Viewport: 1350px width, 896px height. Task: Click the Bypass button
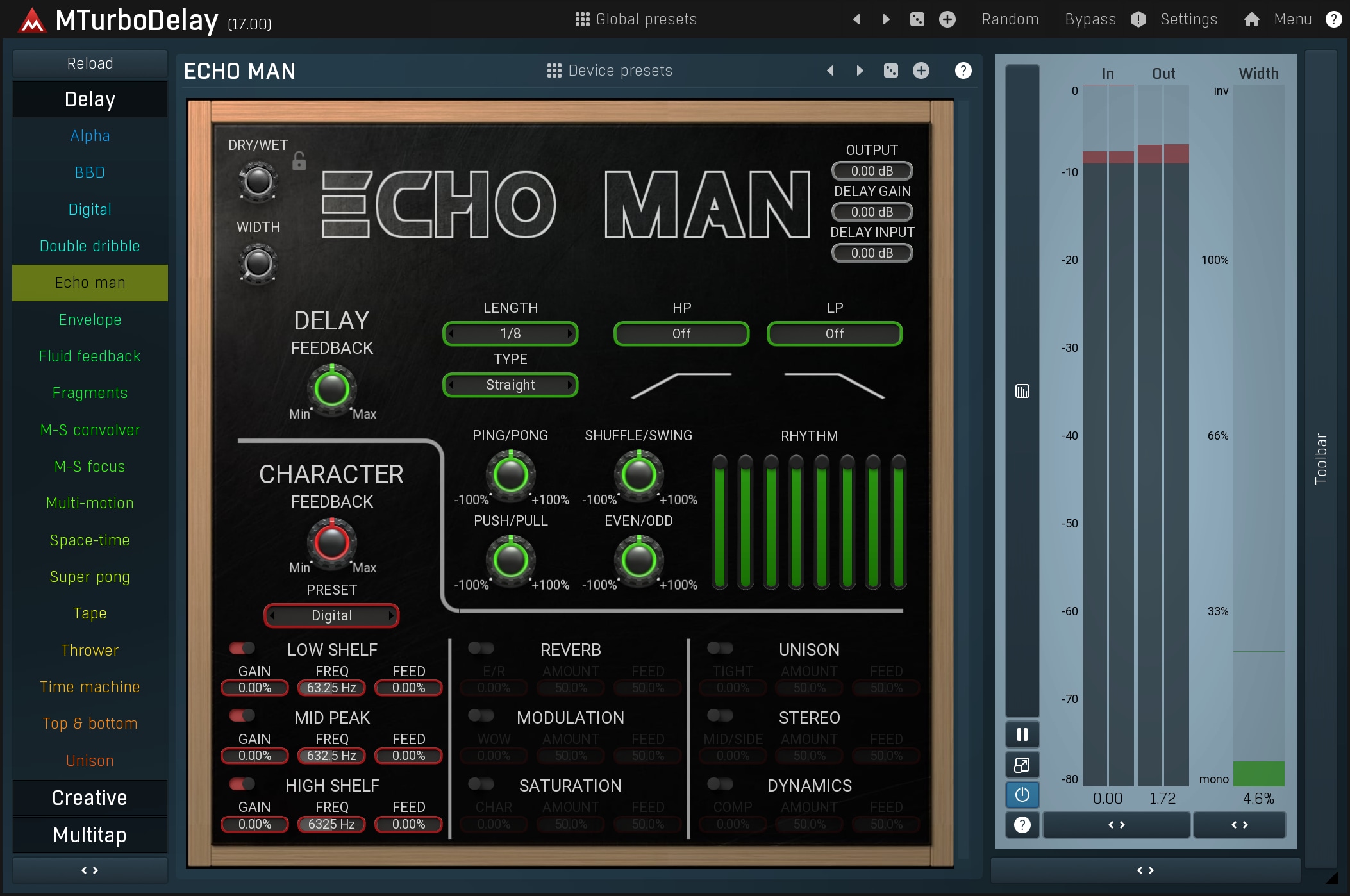click(x=1090, y=19)
